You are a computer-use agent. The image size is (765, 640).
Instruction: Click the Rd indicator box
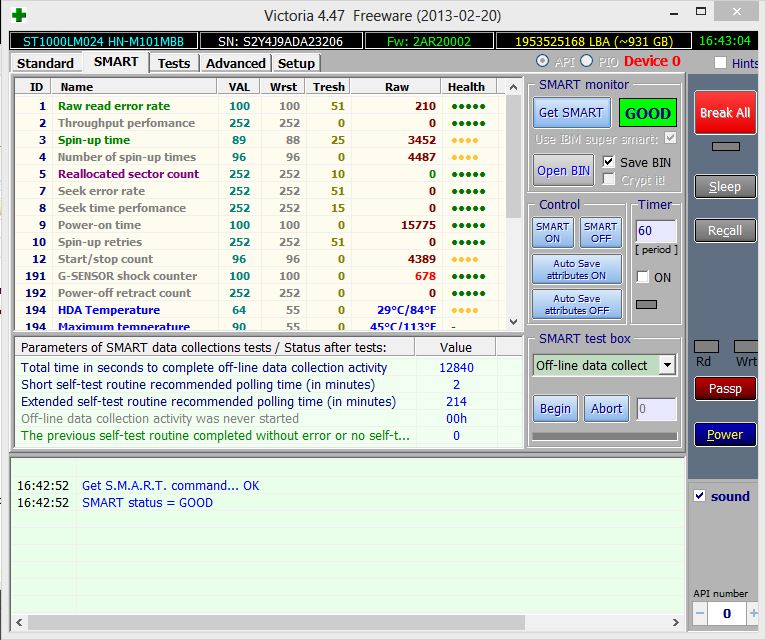(706, 346)
